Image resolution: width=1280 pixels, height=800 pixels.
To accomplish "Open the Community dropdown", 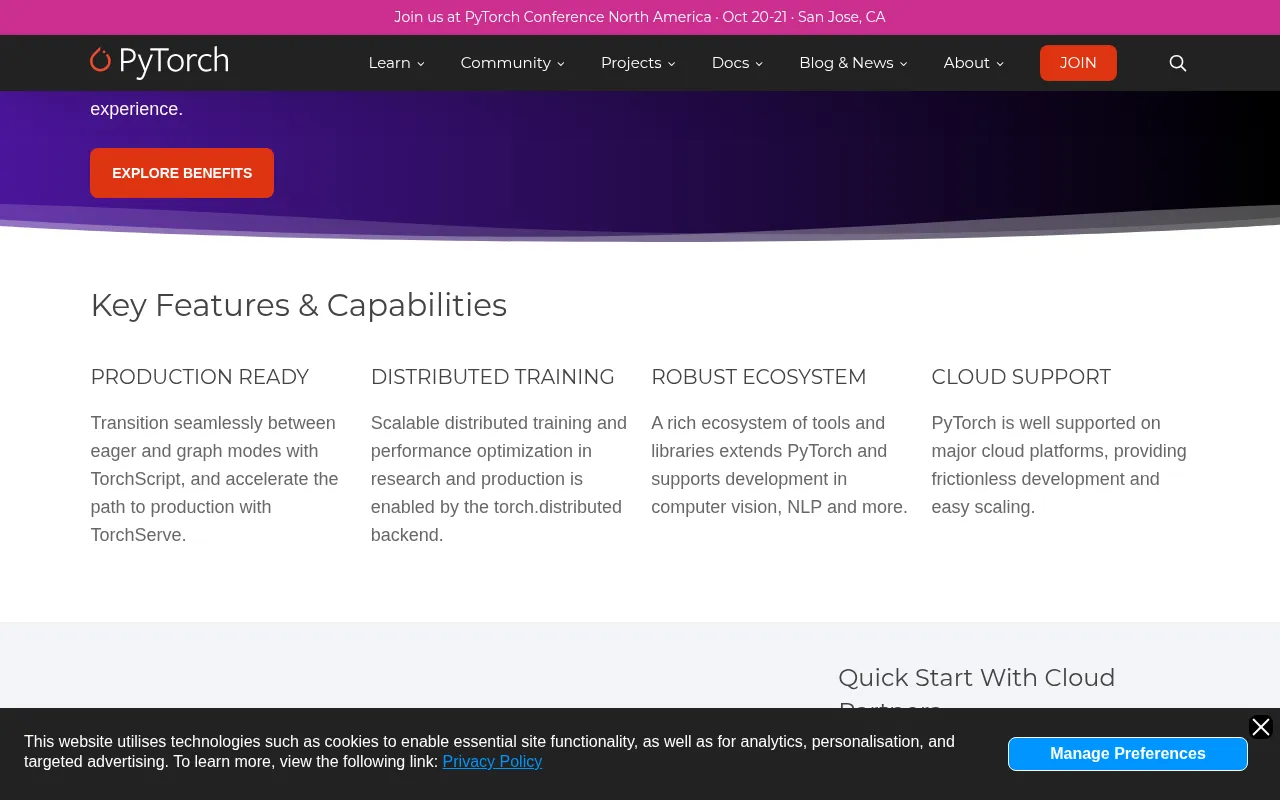I will 513,63.
